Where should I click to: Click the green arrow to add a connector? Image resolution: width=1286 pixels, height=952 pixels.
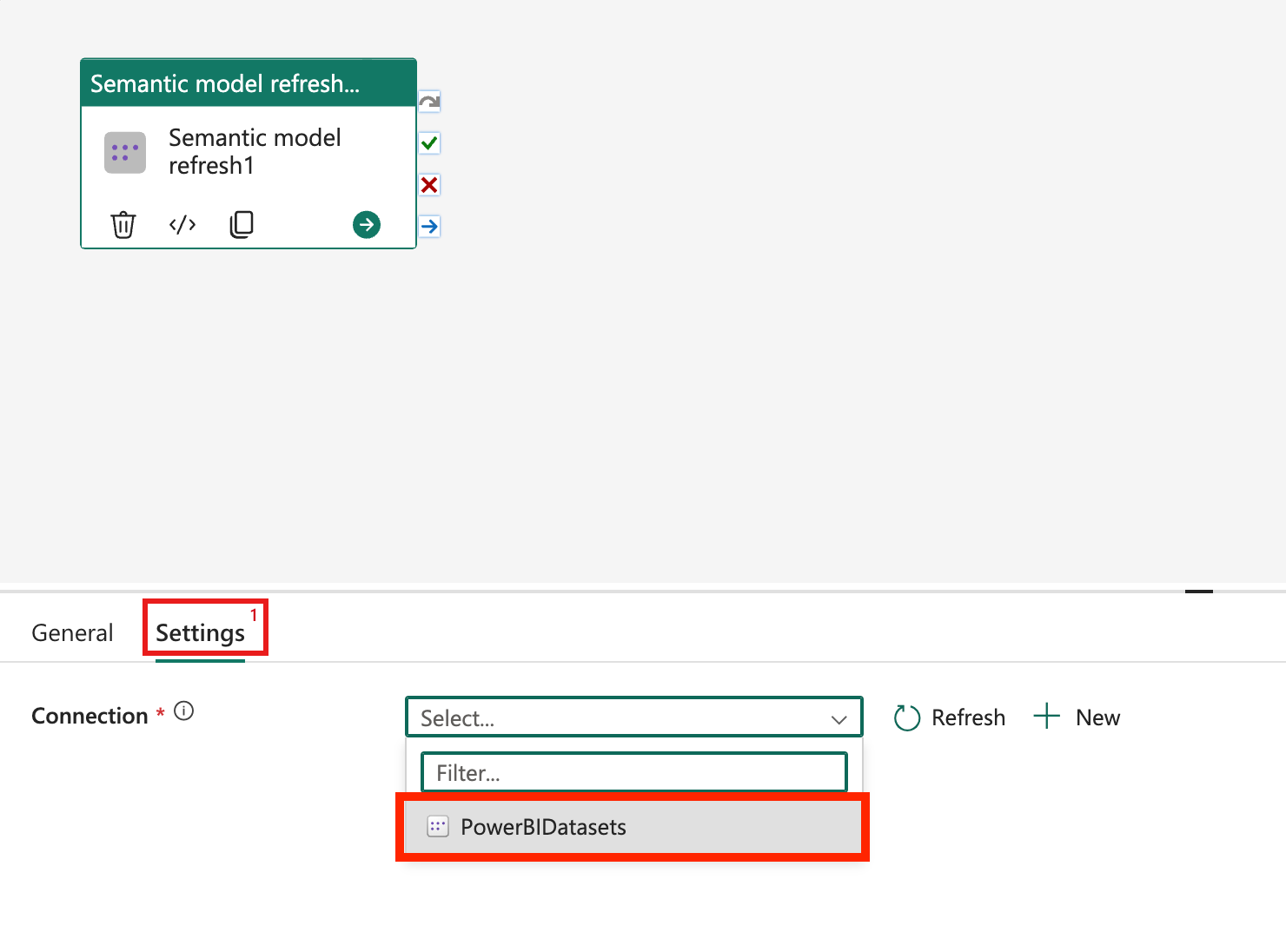tap(366, 224)
